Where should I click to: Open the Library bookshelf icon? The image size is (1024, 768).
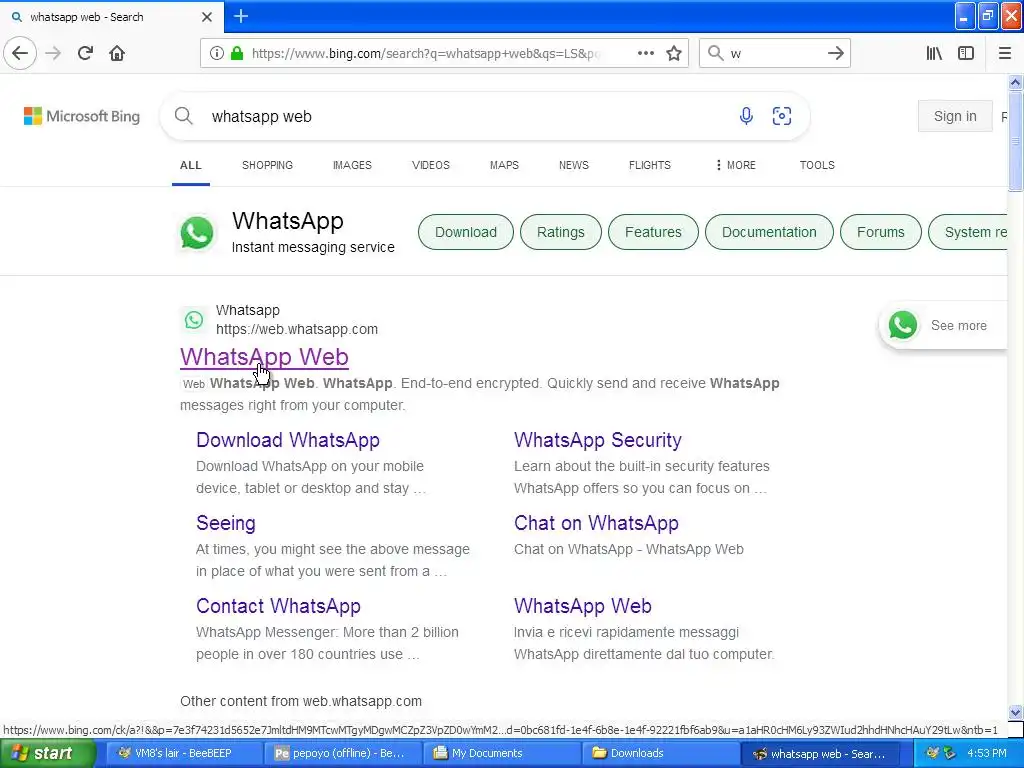click(x=934, y=53)
